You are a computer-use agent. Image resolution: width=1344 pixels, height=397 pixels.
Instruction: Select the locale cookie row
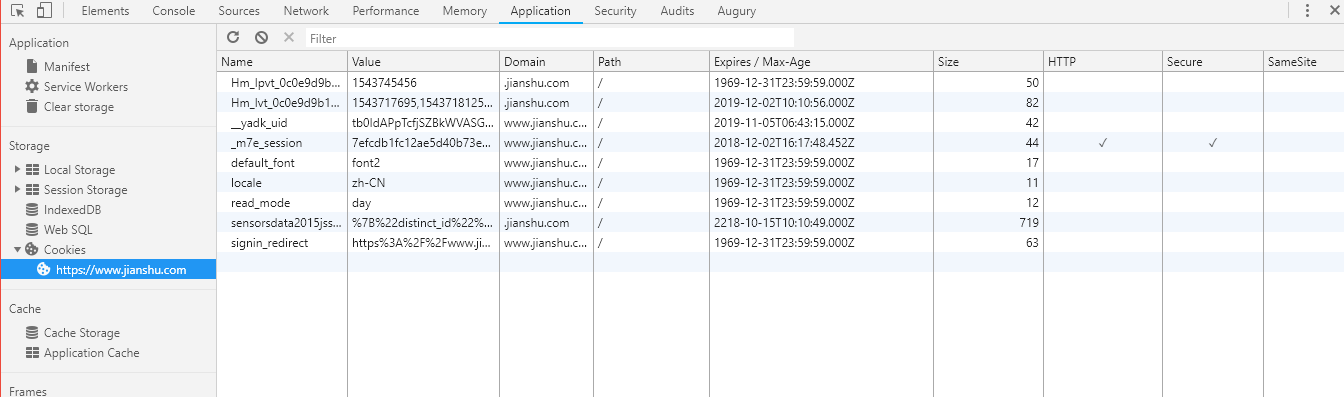780,183
